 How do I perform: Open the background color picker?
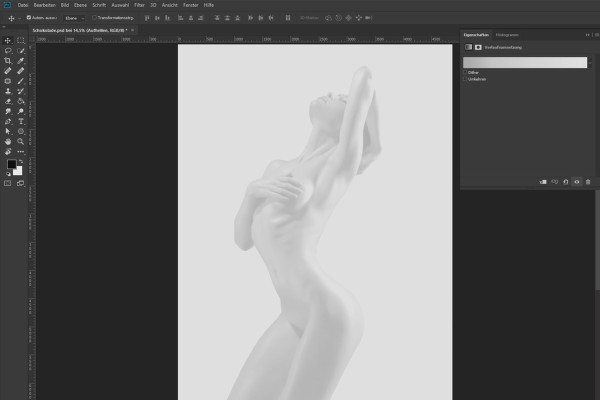[19, 172]
